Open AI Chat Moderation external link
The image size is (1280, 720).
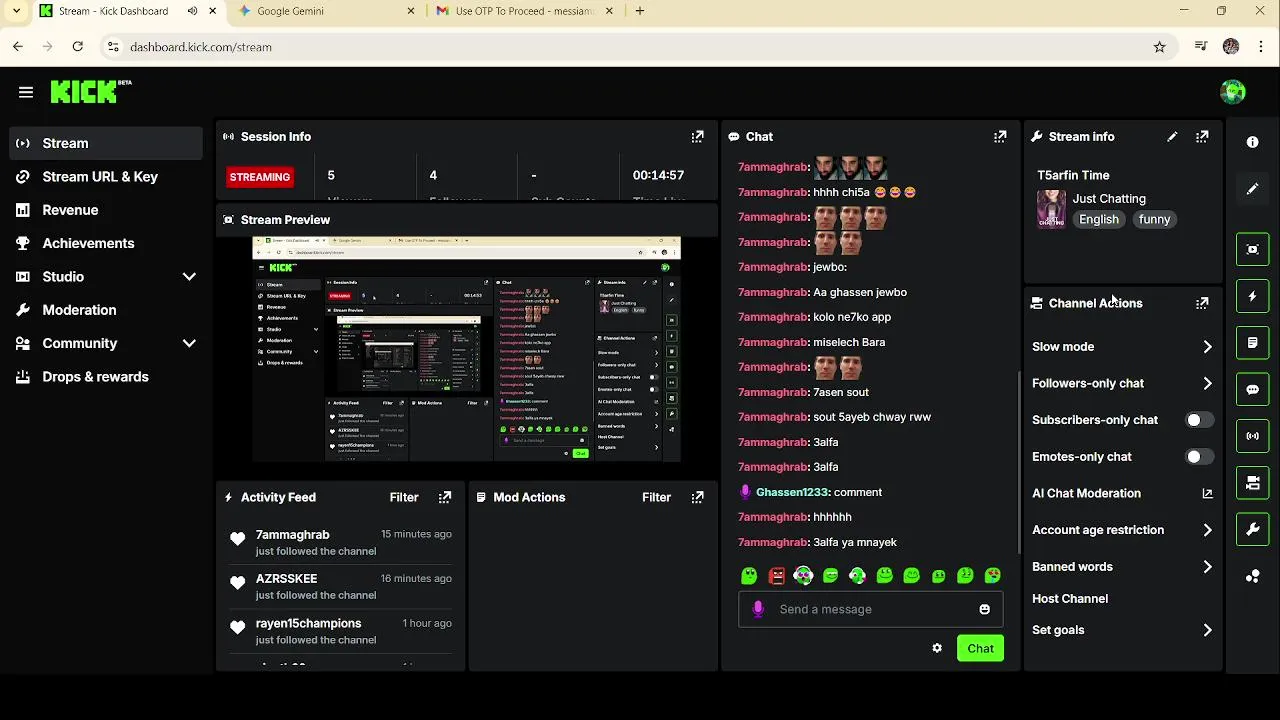coord(1207,493)
